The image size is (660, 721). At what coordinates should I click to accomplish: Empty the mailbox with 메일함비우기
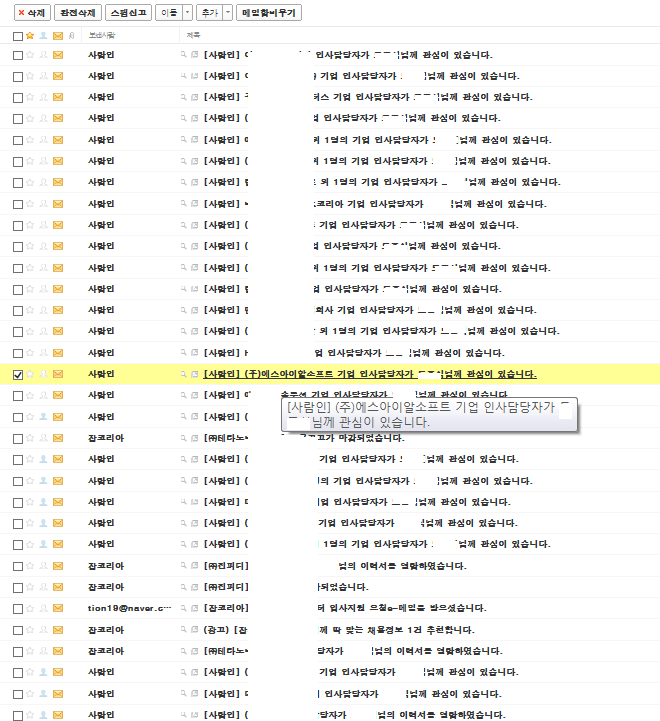click(269, 13)
